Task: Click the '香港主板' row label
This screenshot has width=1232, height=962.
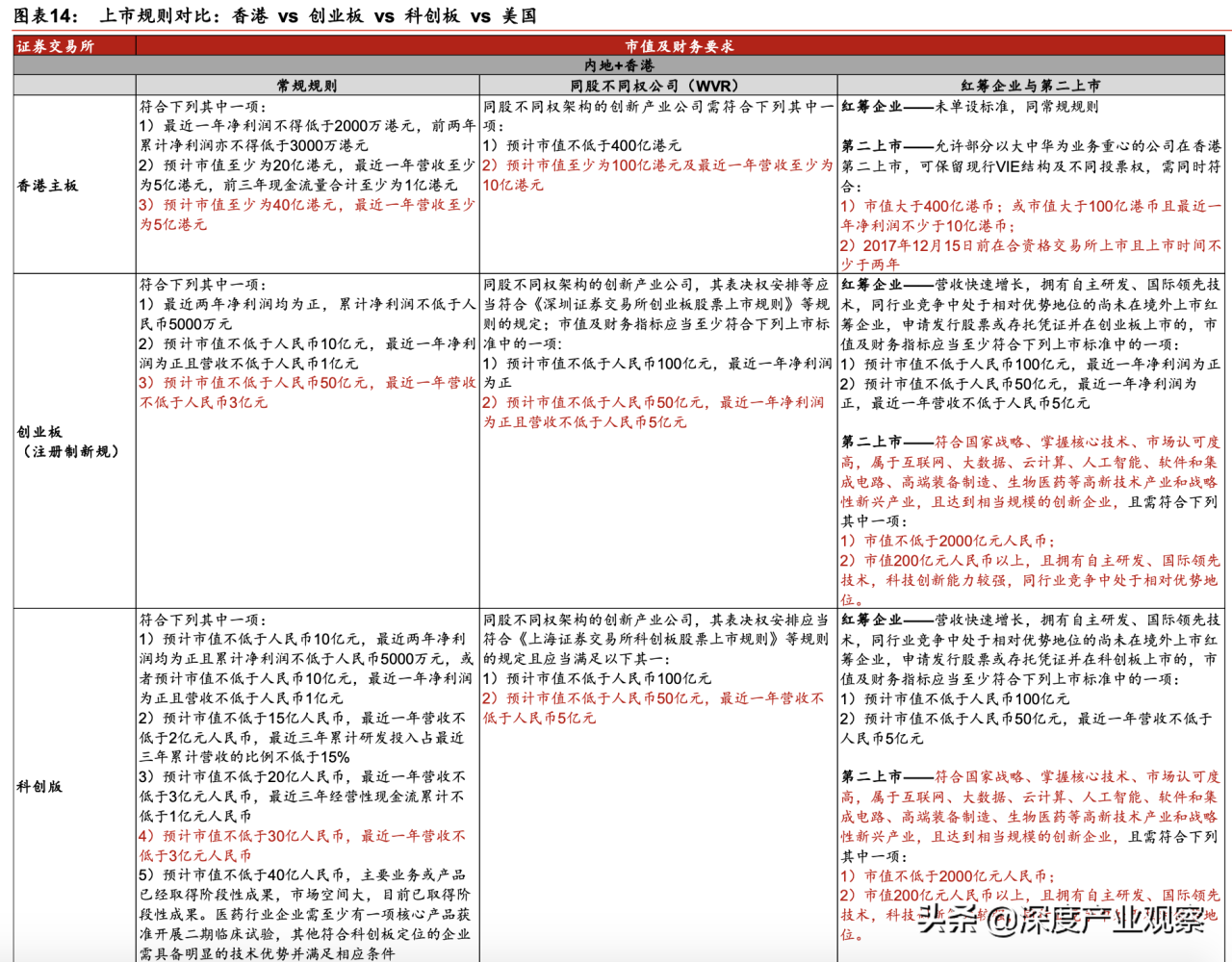Action: (47, 185)
